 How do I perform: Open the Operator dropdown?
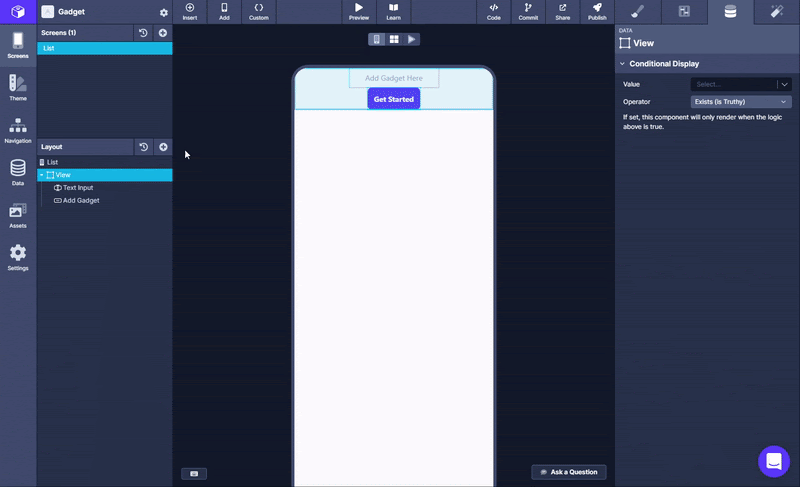740,101
